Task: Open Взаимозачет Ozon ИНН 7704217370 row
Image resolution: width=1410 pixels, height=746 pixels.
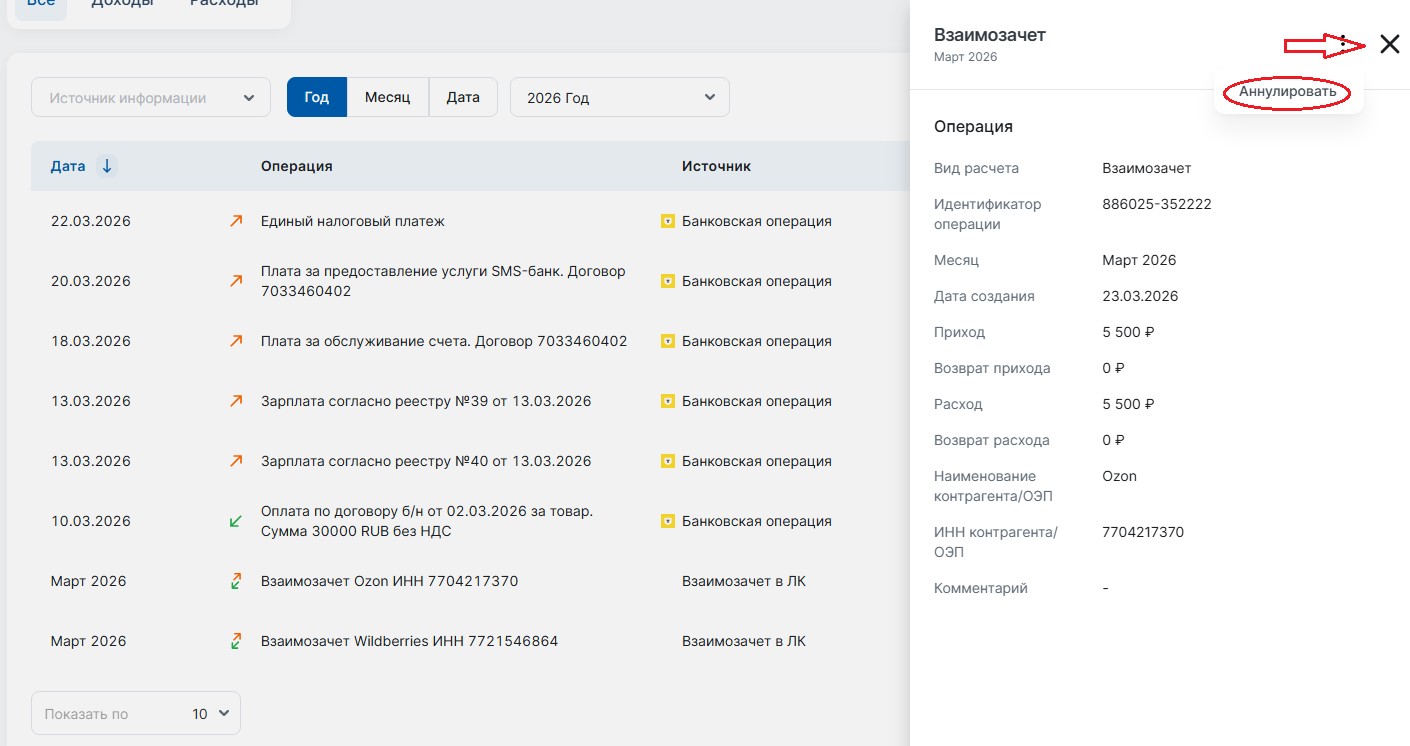Action: tap(389, 581)
